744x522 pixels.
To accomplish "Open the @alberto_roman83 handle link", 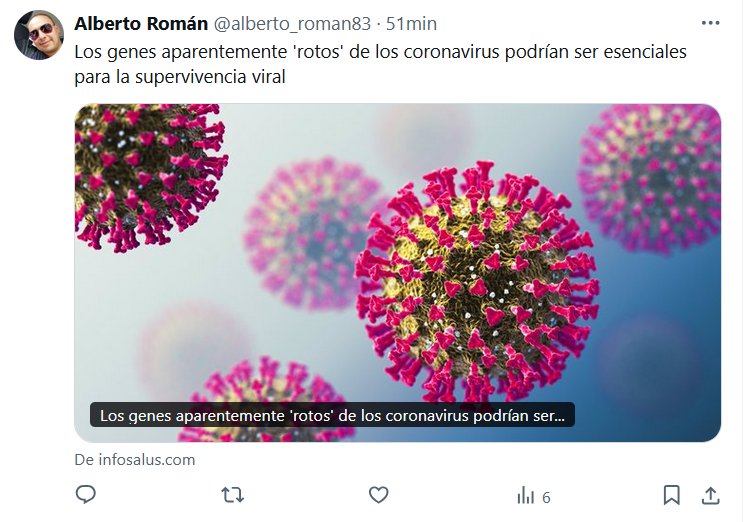I will [x=292, y=24].
